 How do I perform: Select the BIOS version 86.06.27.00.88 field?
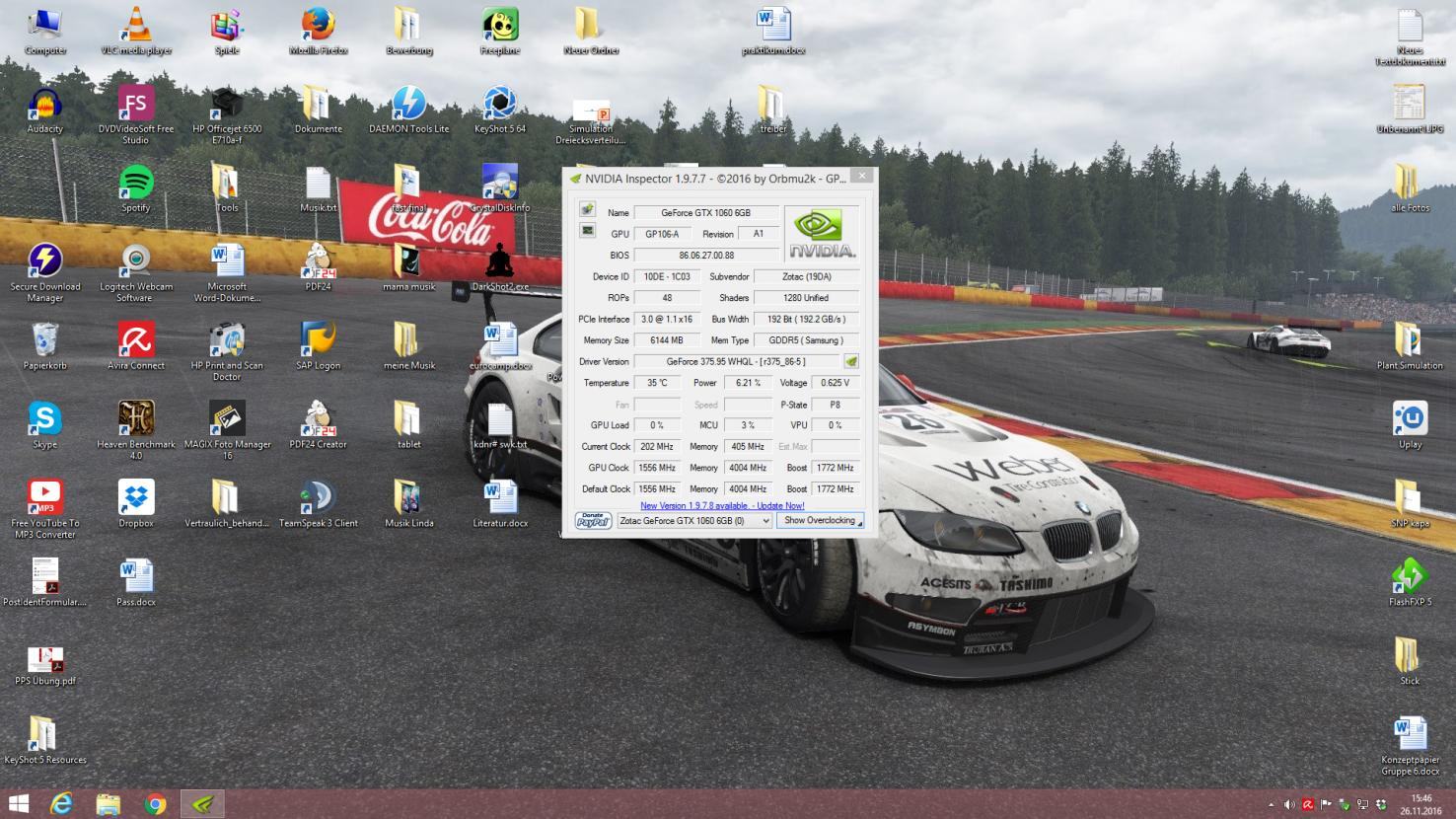tap(705, 255)
